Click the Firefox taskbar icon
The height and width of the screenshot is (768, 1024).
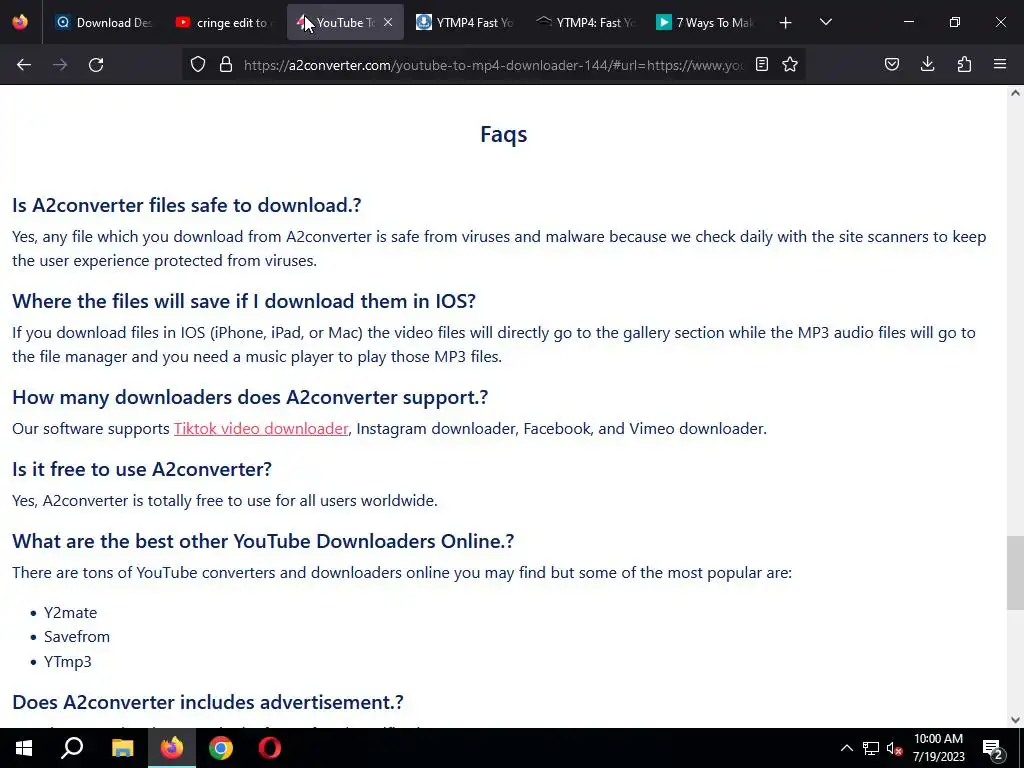coord(172,748)
